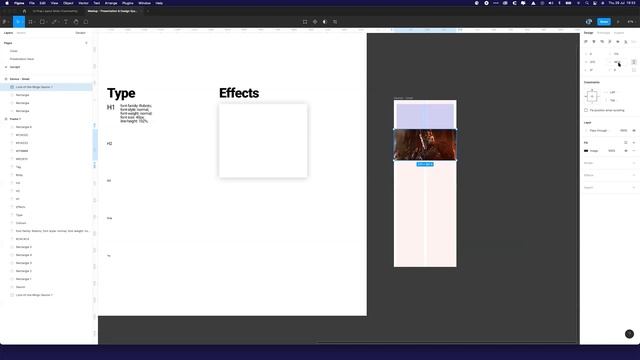The image size is (640, 360).
Task: Click the multiplayer avatar icon
Action: pyautogui.click(x=589, y=22)
